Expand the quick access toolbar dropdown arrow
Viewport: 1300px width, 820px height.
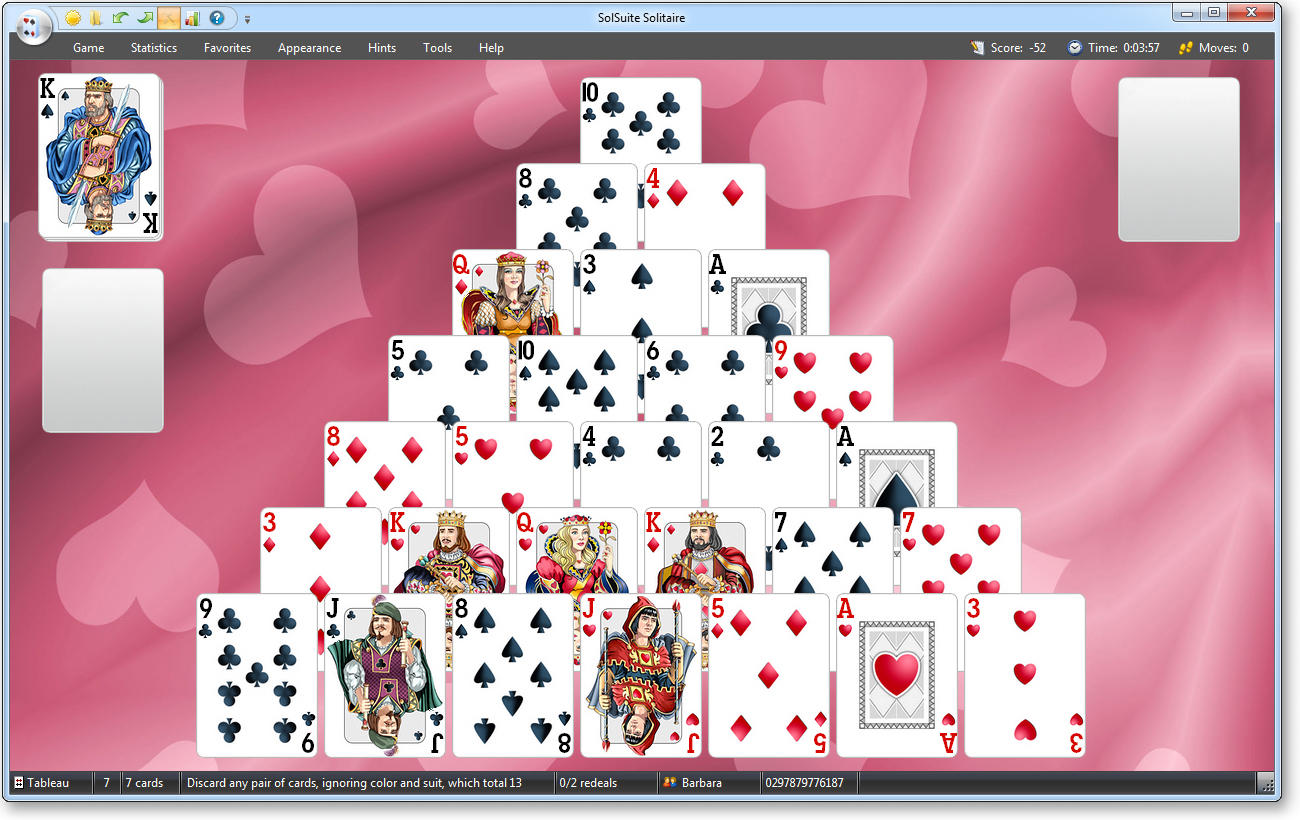[x=248, y=19]
